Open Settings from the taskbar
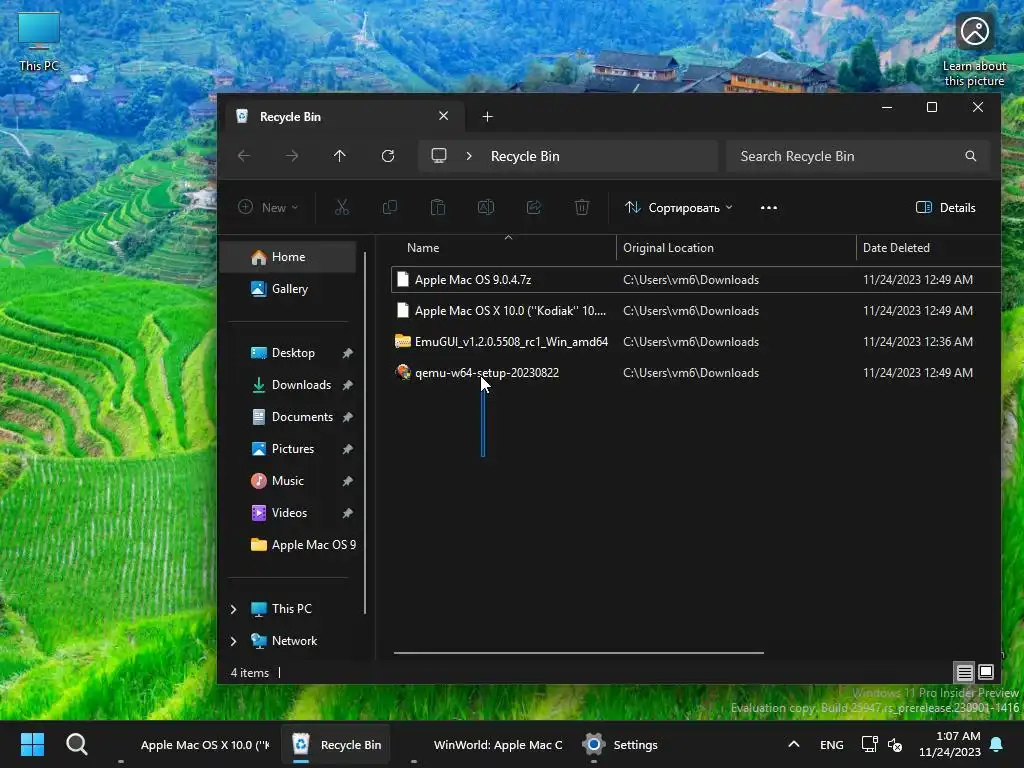Screen dimensions: 1024x768 click(620, 744)
